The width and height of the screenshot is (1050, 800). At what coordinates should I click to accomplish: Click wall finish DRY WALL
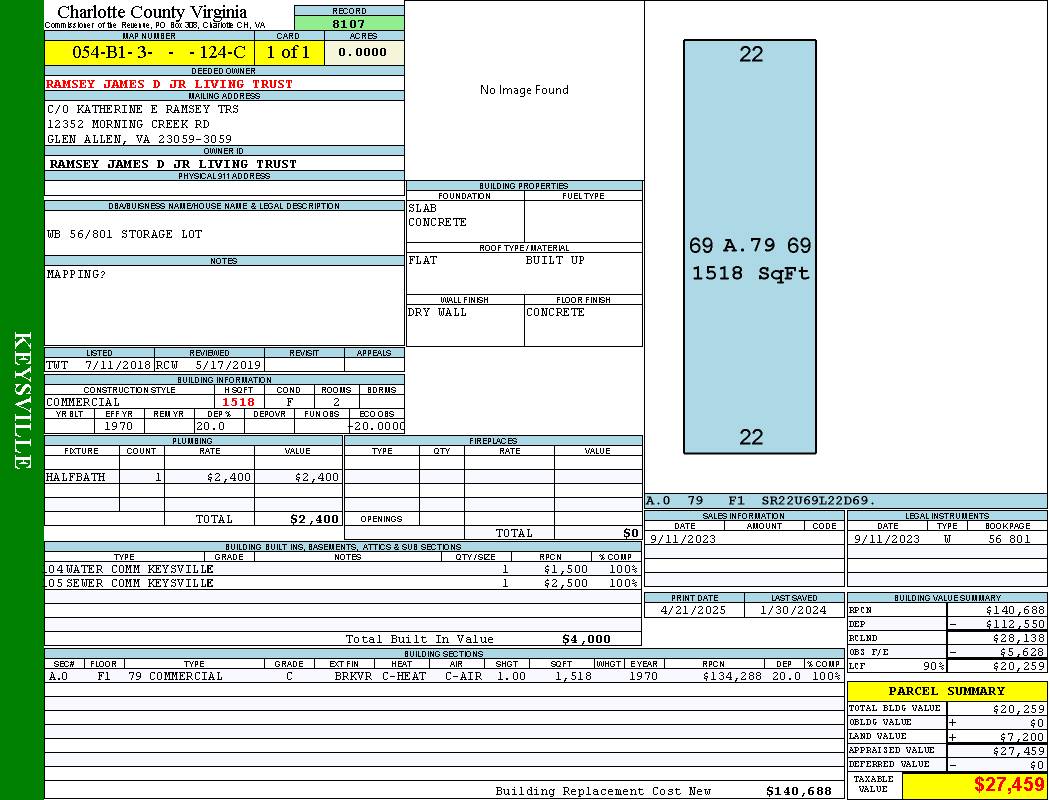point(437,312)
